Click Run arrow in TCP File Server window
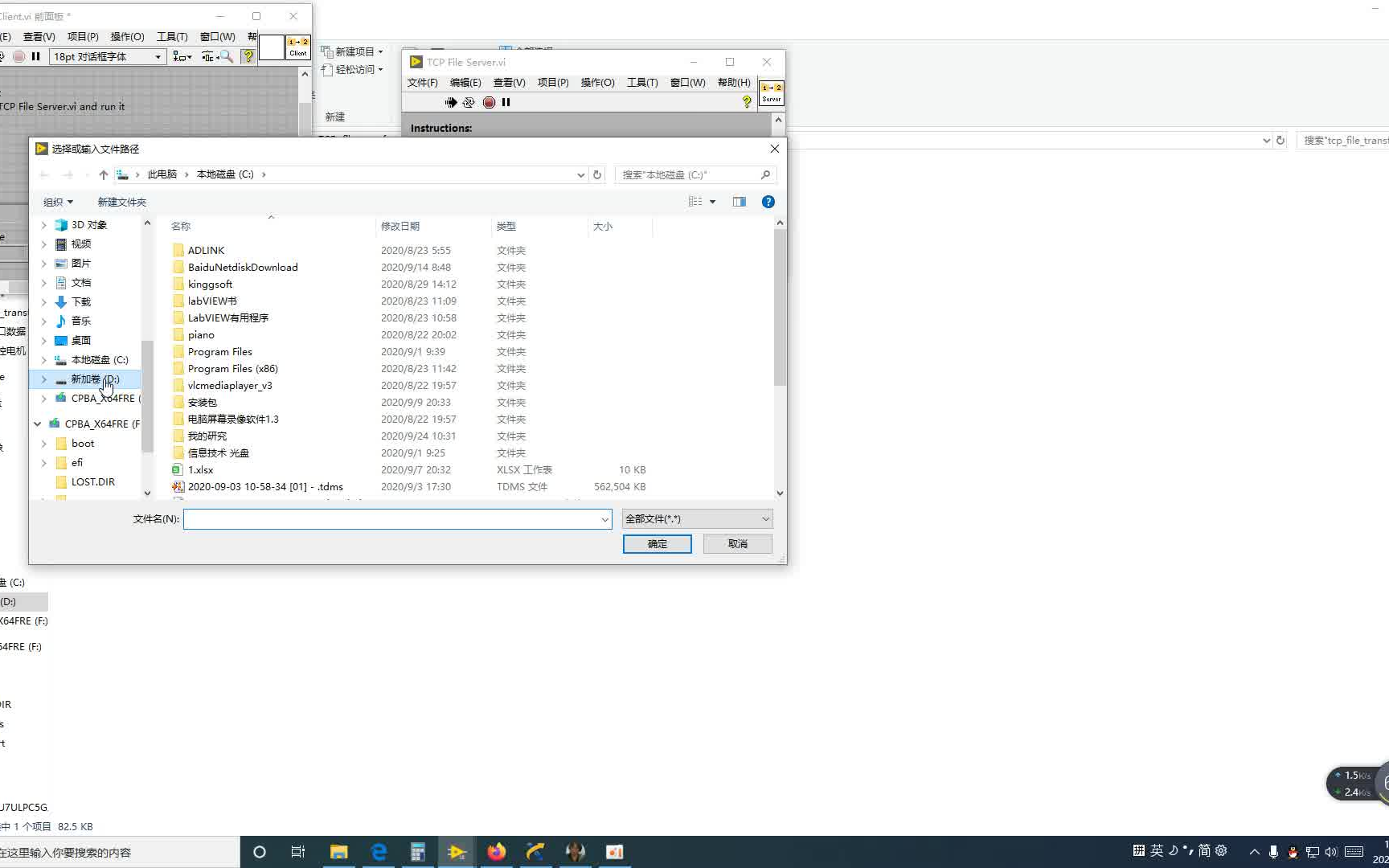Screen dimensions: 1389x868 tap(451, 102)
